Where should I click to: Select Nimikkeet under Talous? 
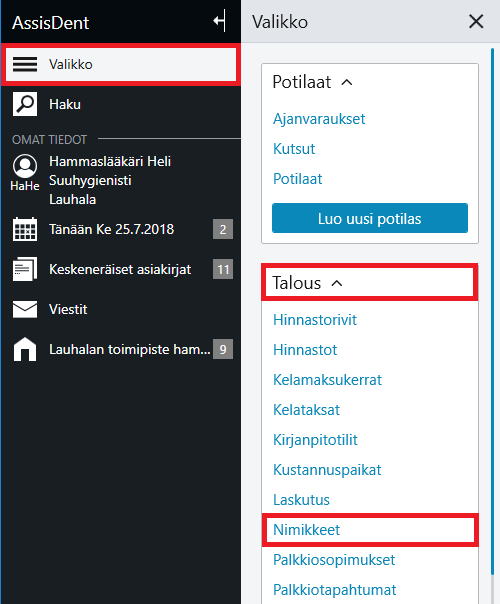[307, 530]
